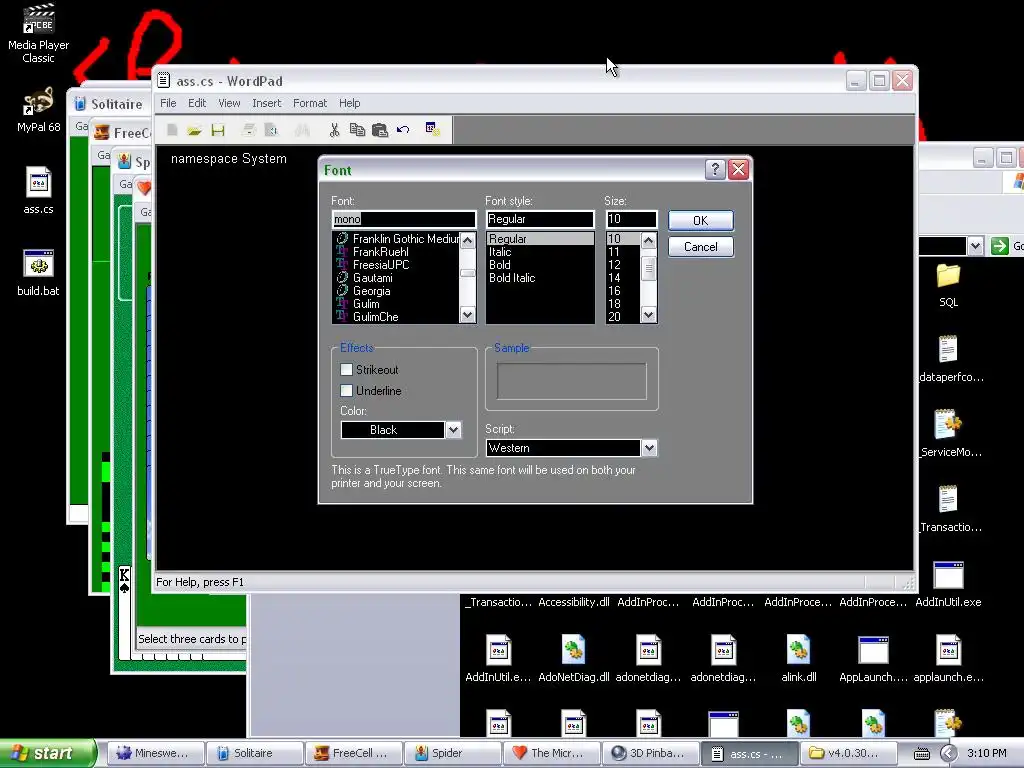The width and height of the screenshot is (1024, 768).
Task: Select Italic in font style list
Action: pos(500,252)
